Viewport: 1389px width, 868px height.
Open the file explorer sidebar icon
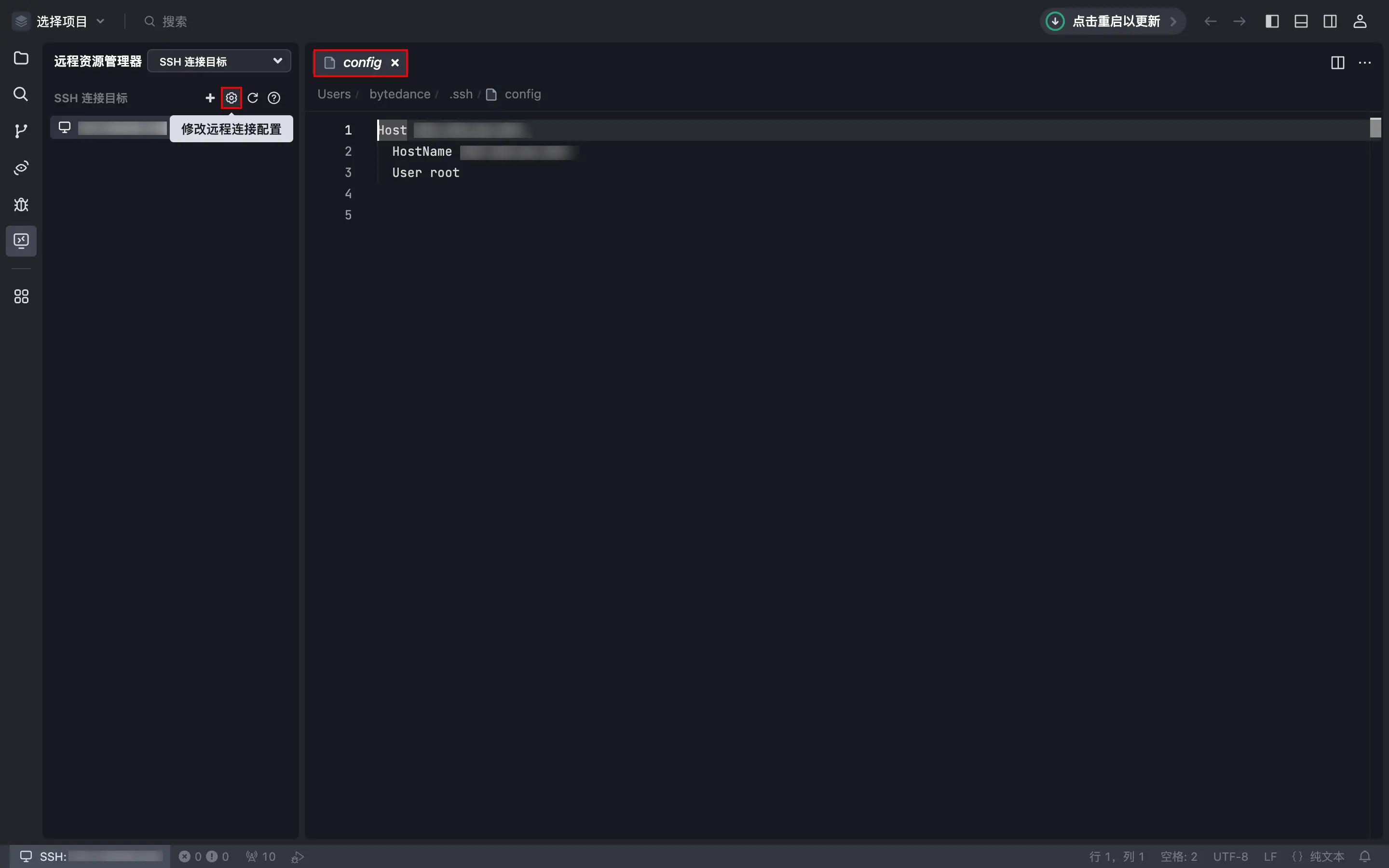pos(21,58)
